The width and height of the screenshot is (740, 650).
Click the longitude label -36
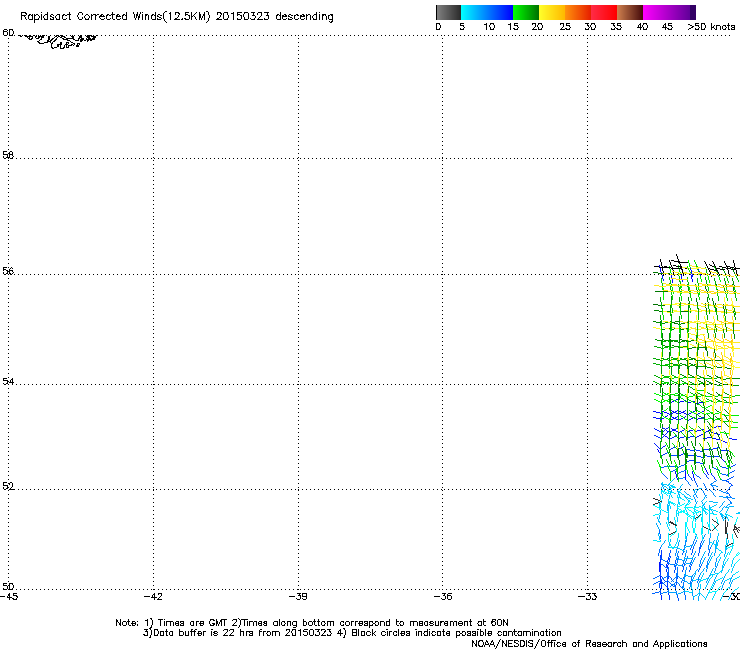443,597
